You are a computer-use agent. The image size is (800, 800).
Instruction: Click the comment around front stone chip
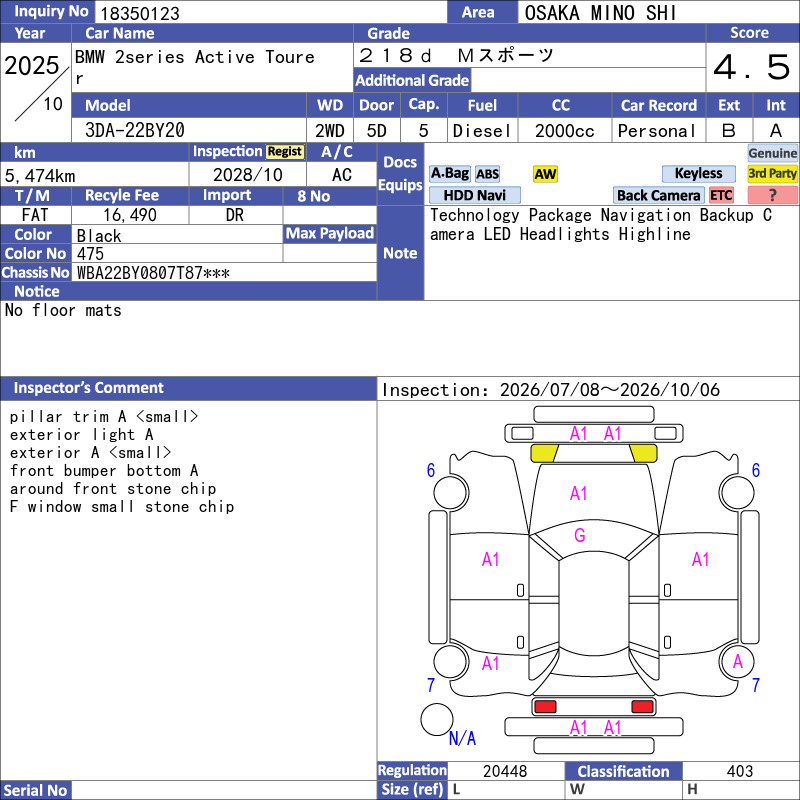(113, 489)
